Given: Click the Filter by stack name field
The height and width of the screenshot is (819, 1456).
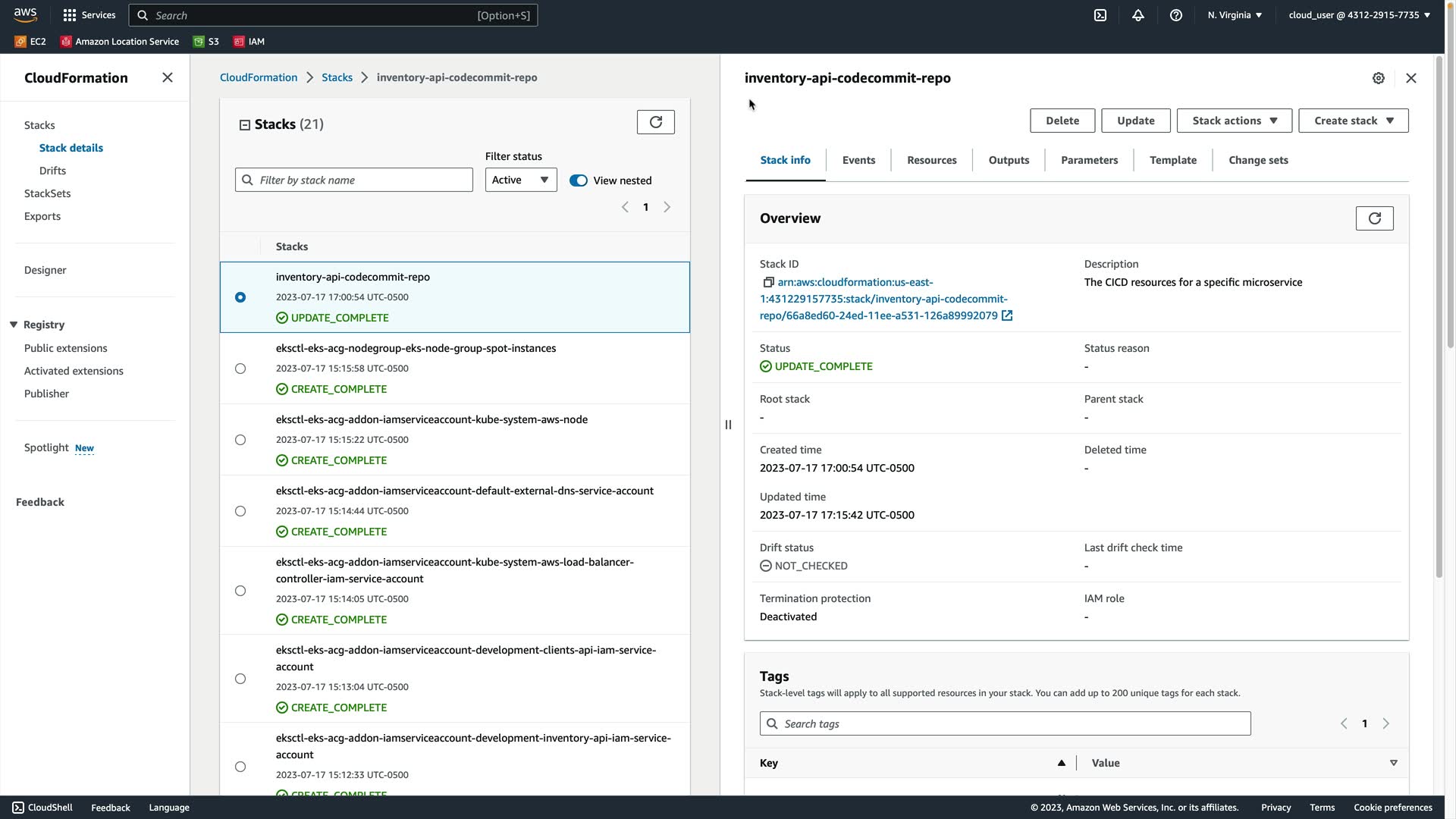Looking at the screenshot, I should (x=362, y=180).
